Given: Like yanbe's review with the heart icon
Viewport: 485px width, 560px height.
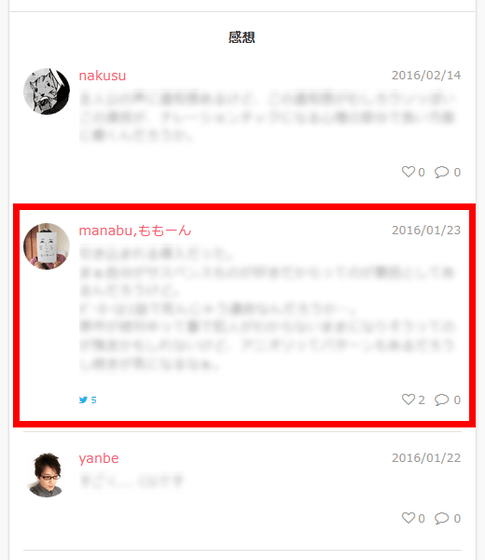Looking at the screenshot, I should point(408,518).
